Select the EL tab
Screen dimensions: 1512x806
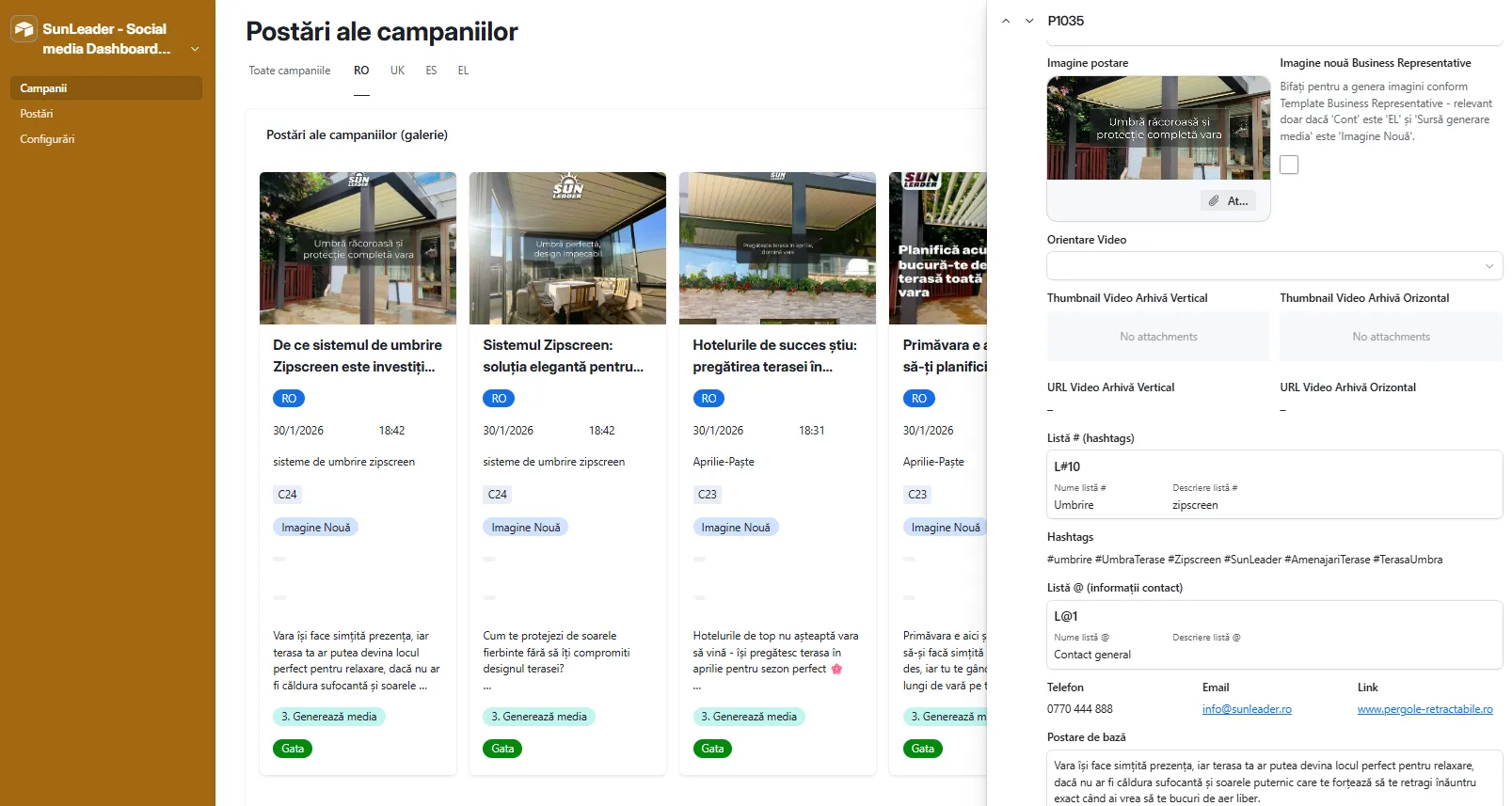point(463,71)
